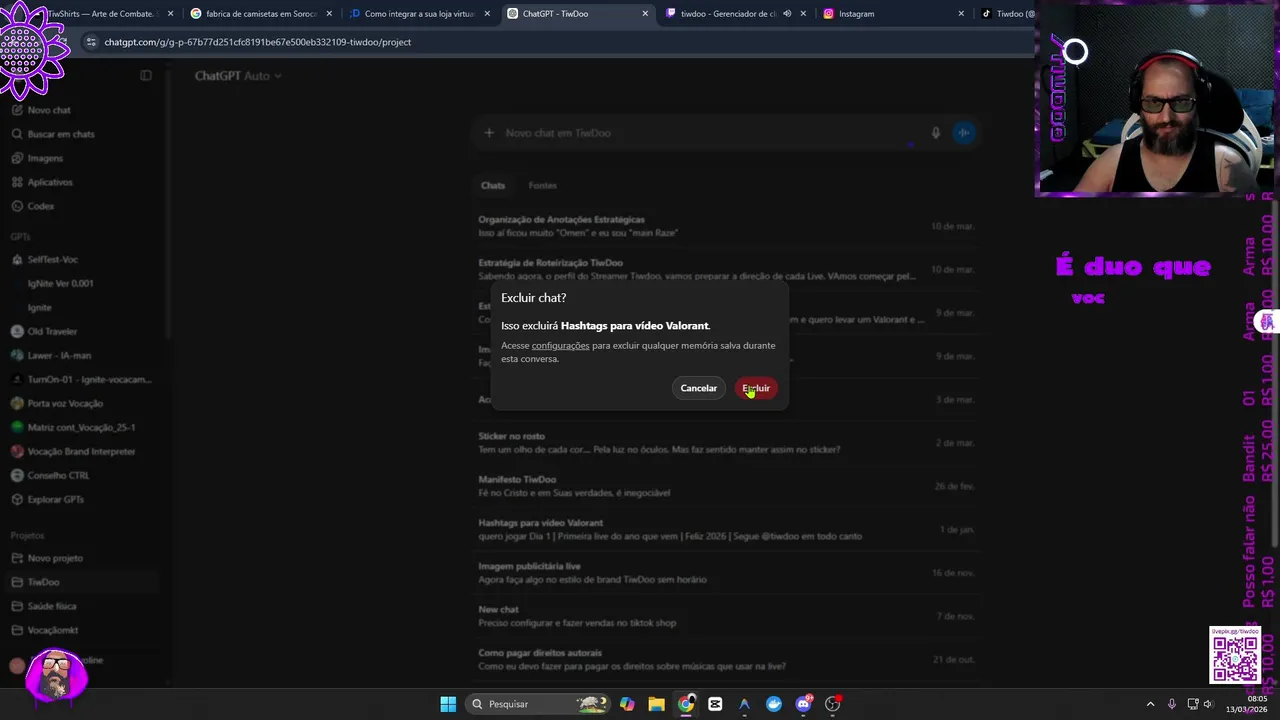Close the ChatGPT - TiwDoo browser tab

coord(645,14)
